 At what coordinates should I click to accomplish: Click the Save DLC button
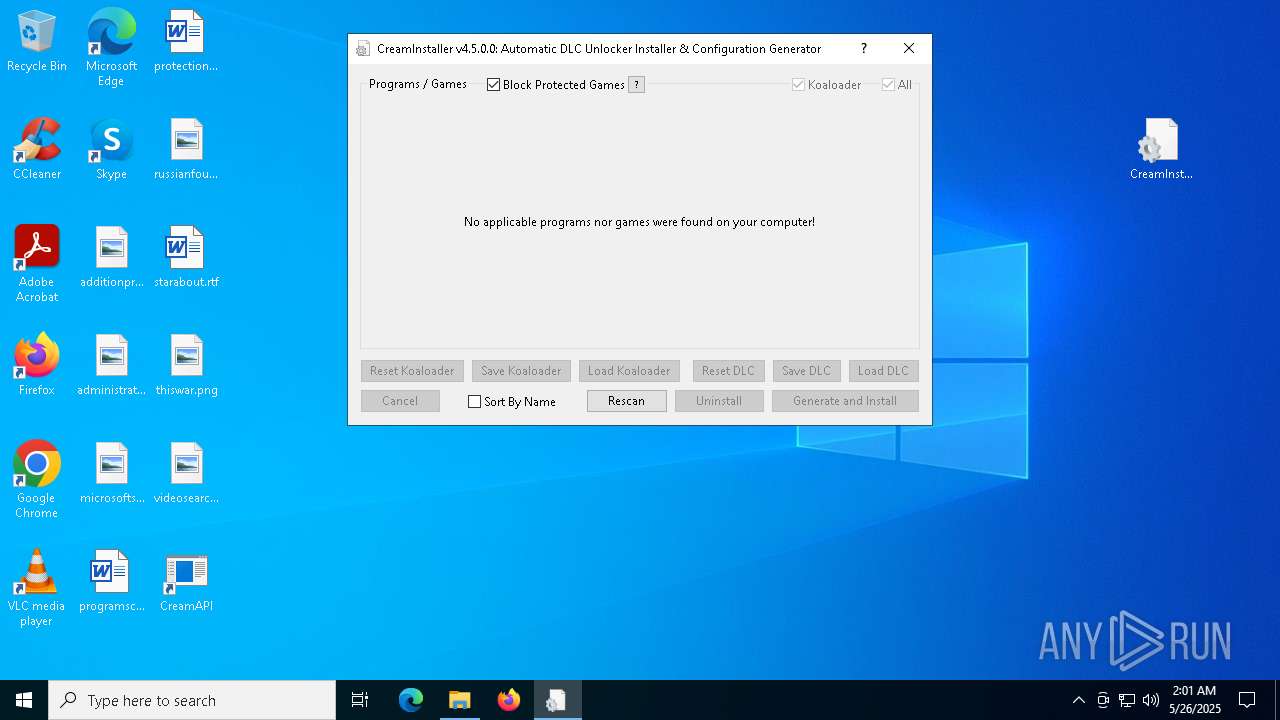[x=806, y=371]
